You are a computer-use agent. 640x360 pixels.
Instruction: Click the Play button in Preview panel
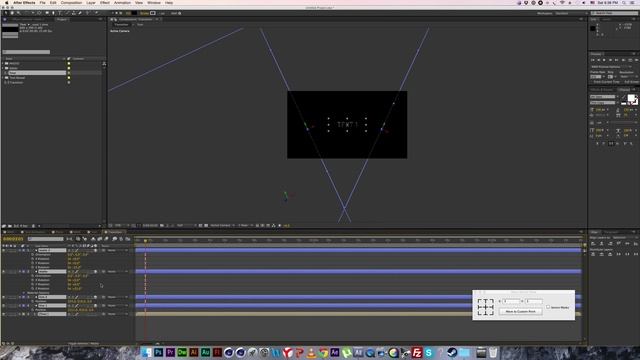(x=604, y=60)
